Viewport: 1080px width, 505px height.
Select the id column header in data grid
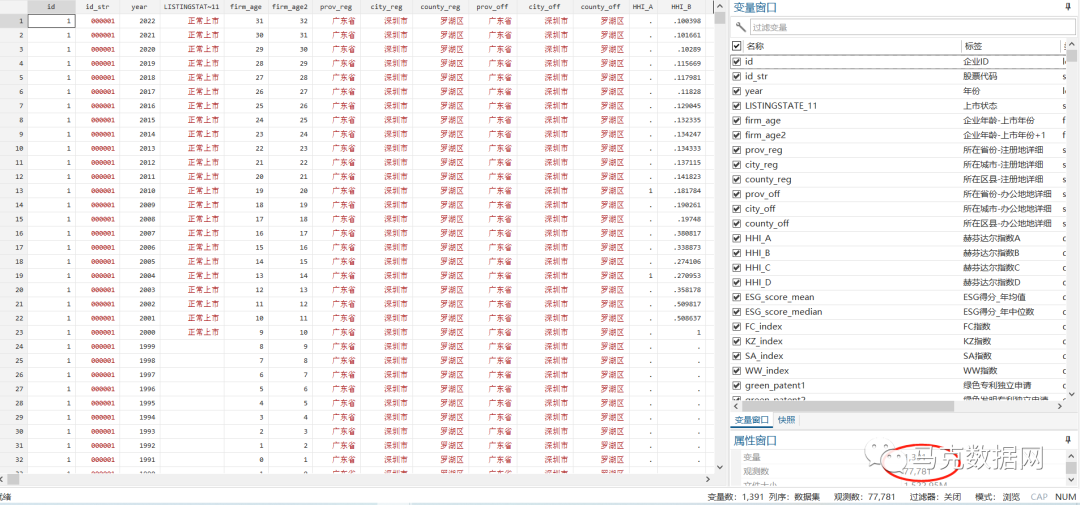(51, 6)
